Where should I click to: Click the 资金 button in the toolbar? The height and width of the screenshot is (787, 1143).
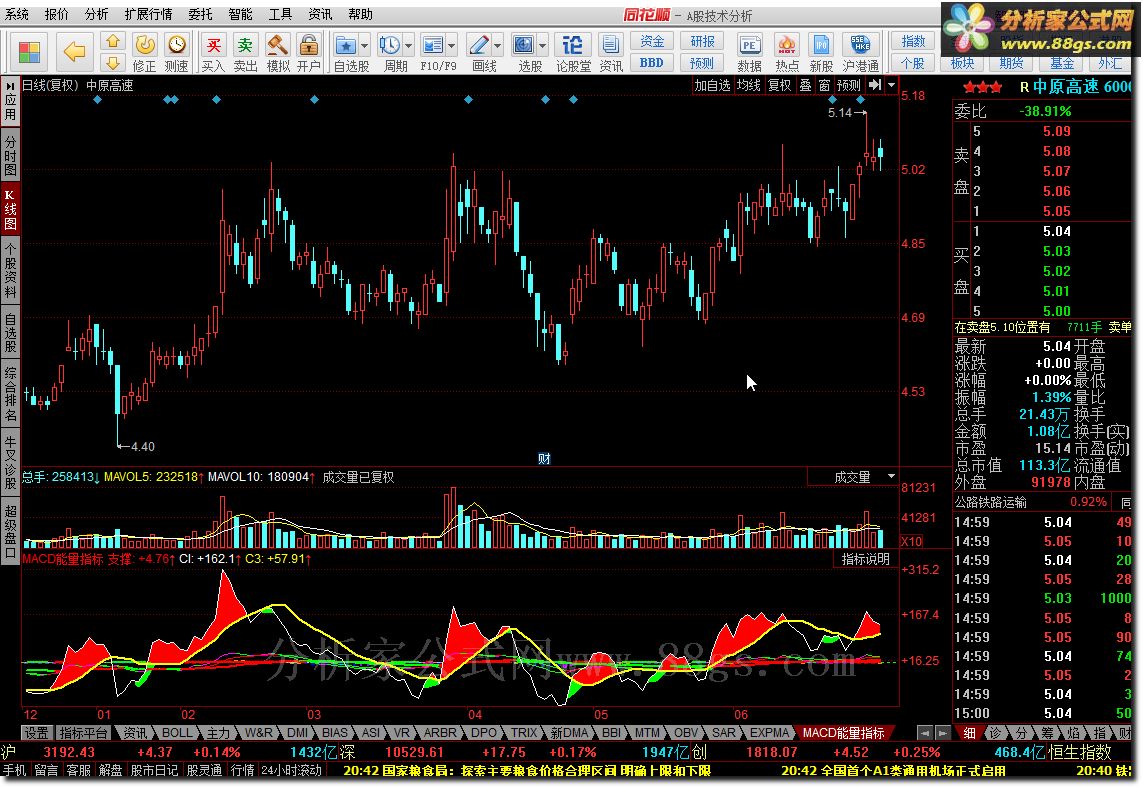[652, 42]
